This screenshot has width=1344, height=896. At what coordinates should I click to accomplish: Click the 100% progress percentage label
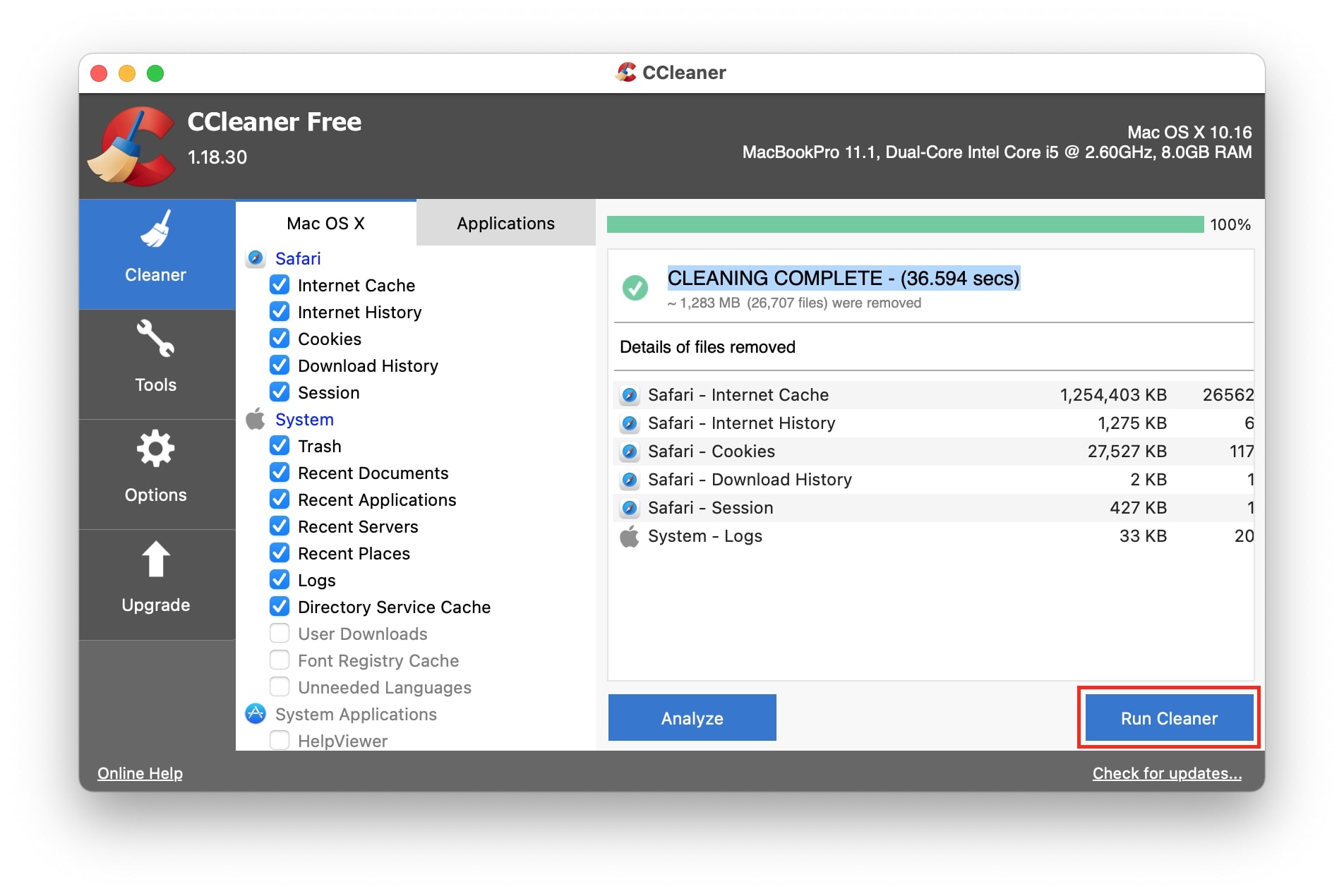click(x=1230, y=224)
